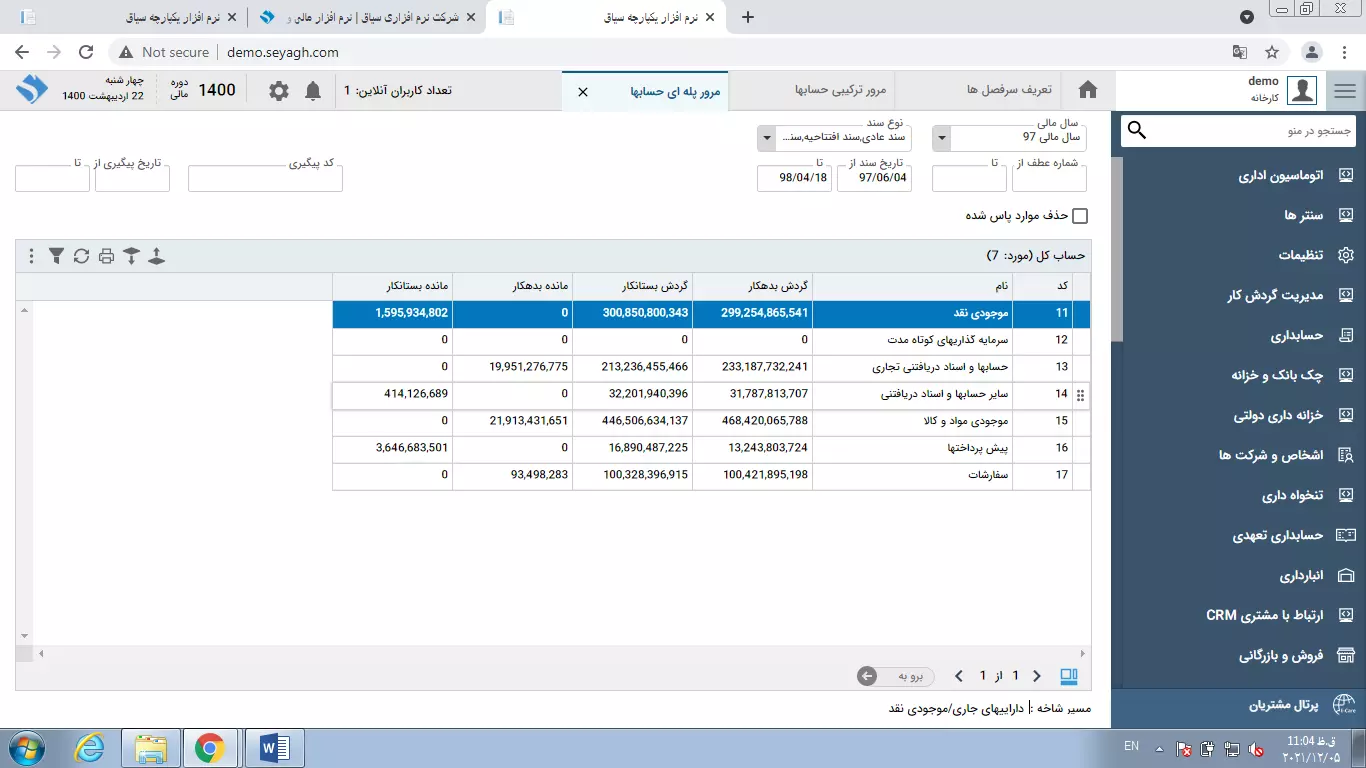The width and height of the screenshot is (1366, 768).
Task: Click the filter funnel icon in grid toolbar
Action: click(56, 256)
